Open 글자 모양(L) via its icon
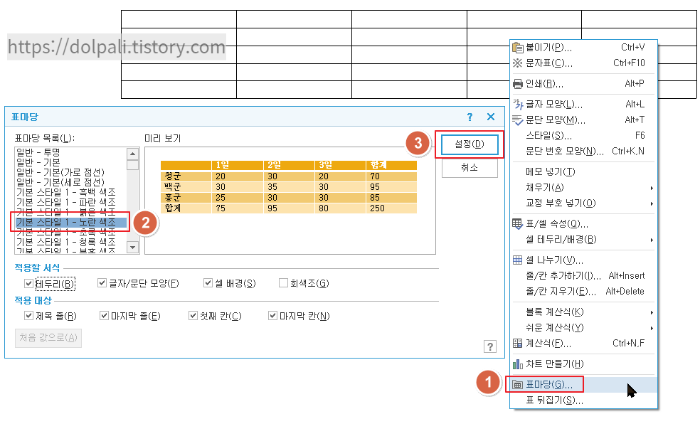 (517, 104)
